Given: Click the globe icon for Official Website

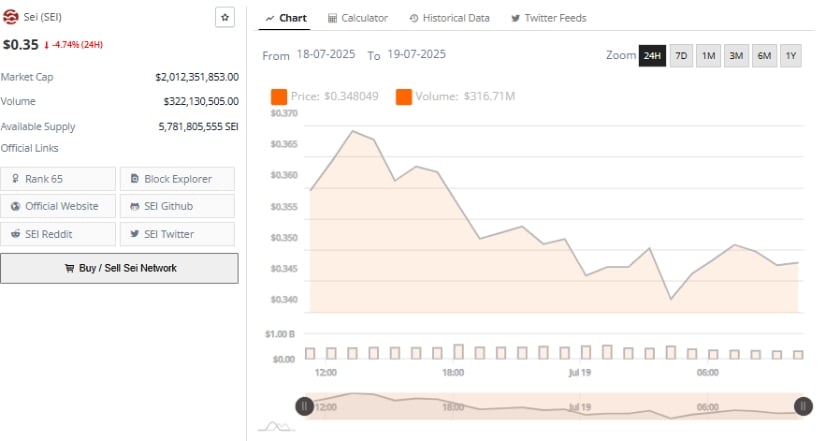Looking at the screenshot, I should pyautogui.click(x=16, y=206).
